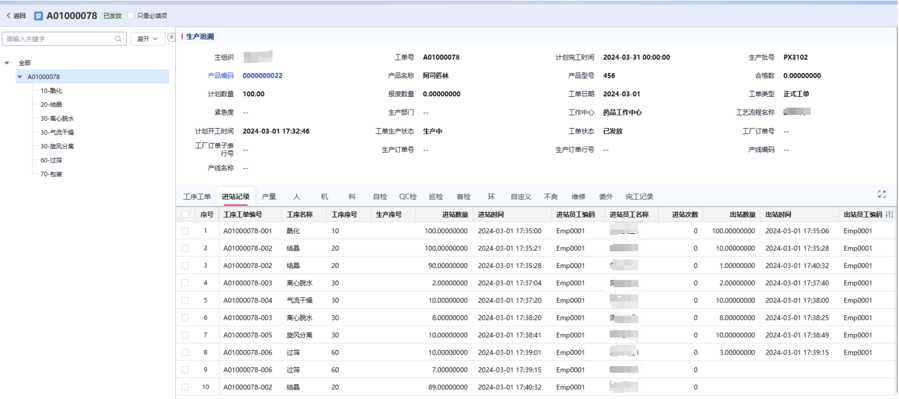Check the row 10 checkbox entered 17:40:32
This screenshot has height=399, width=899.
point(185,387)
